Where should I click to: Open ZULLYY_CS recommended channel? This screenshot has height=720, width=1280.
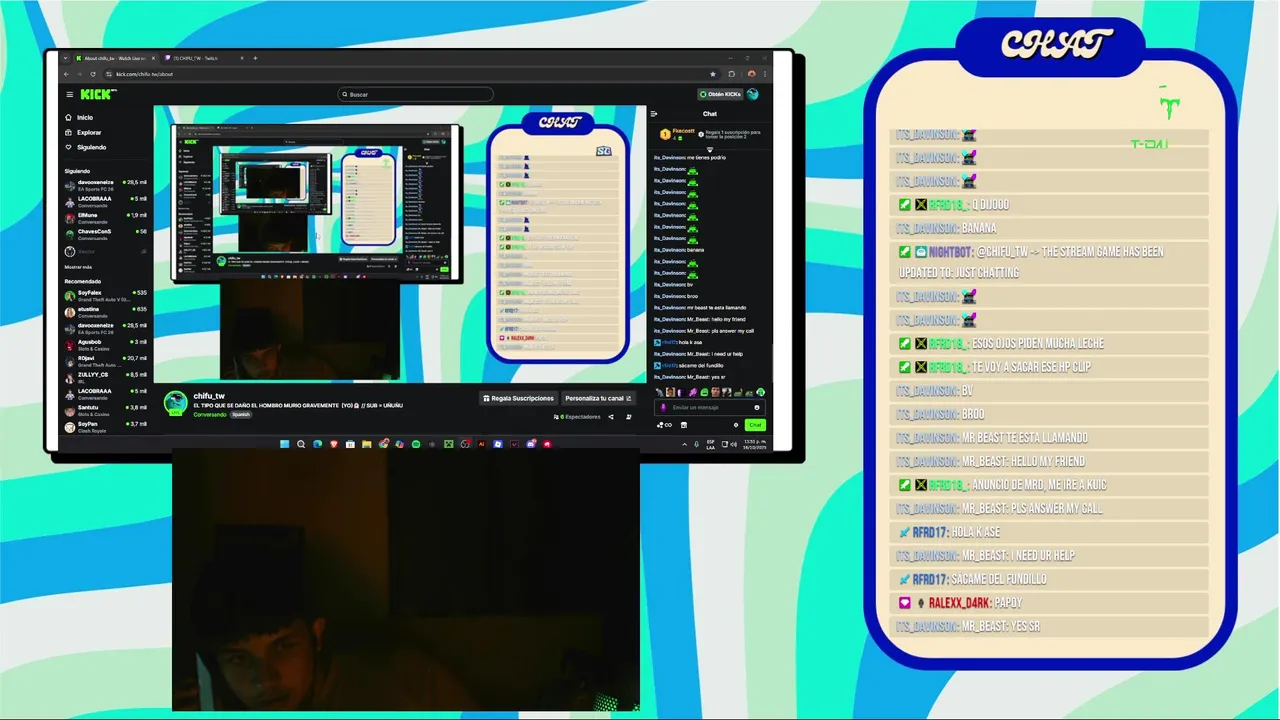[106, 377]
